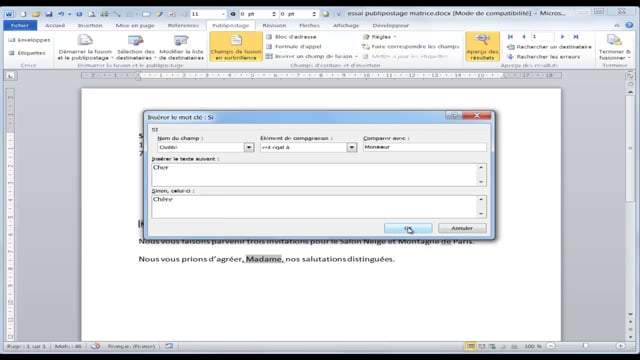Open Terminer & fusionner menu
Viewport: 640px width, 360px height.
tap(614, 48)
